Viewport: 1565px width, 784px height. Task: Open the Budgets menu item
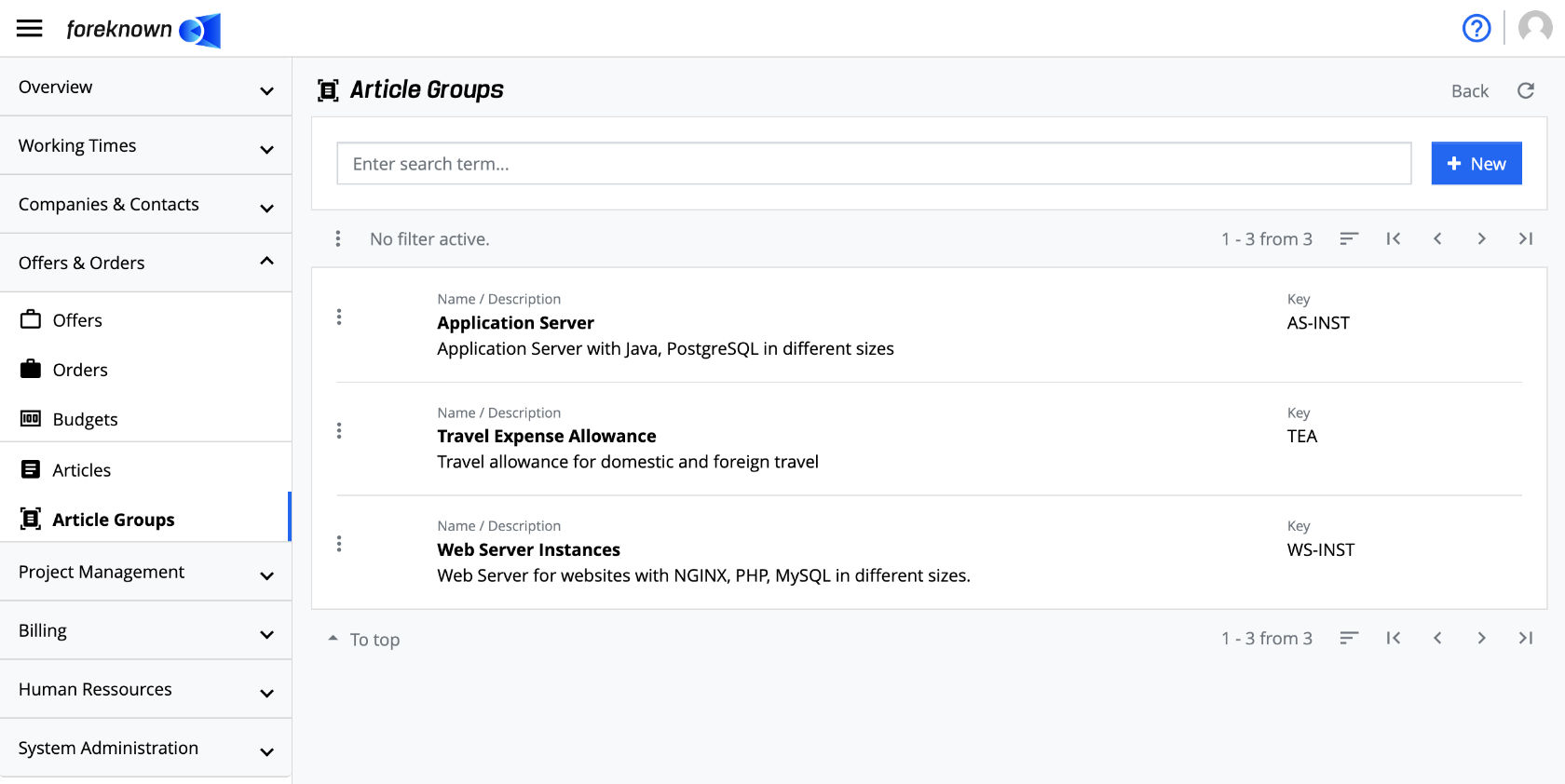[x=145, y=419]
